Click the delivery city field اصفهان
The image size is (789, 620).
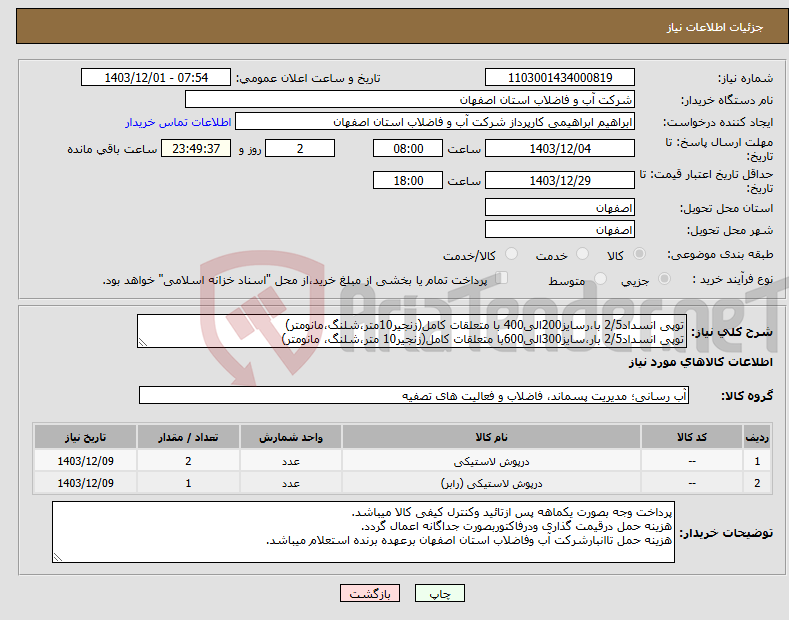(x=560, y=229)
